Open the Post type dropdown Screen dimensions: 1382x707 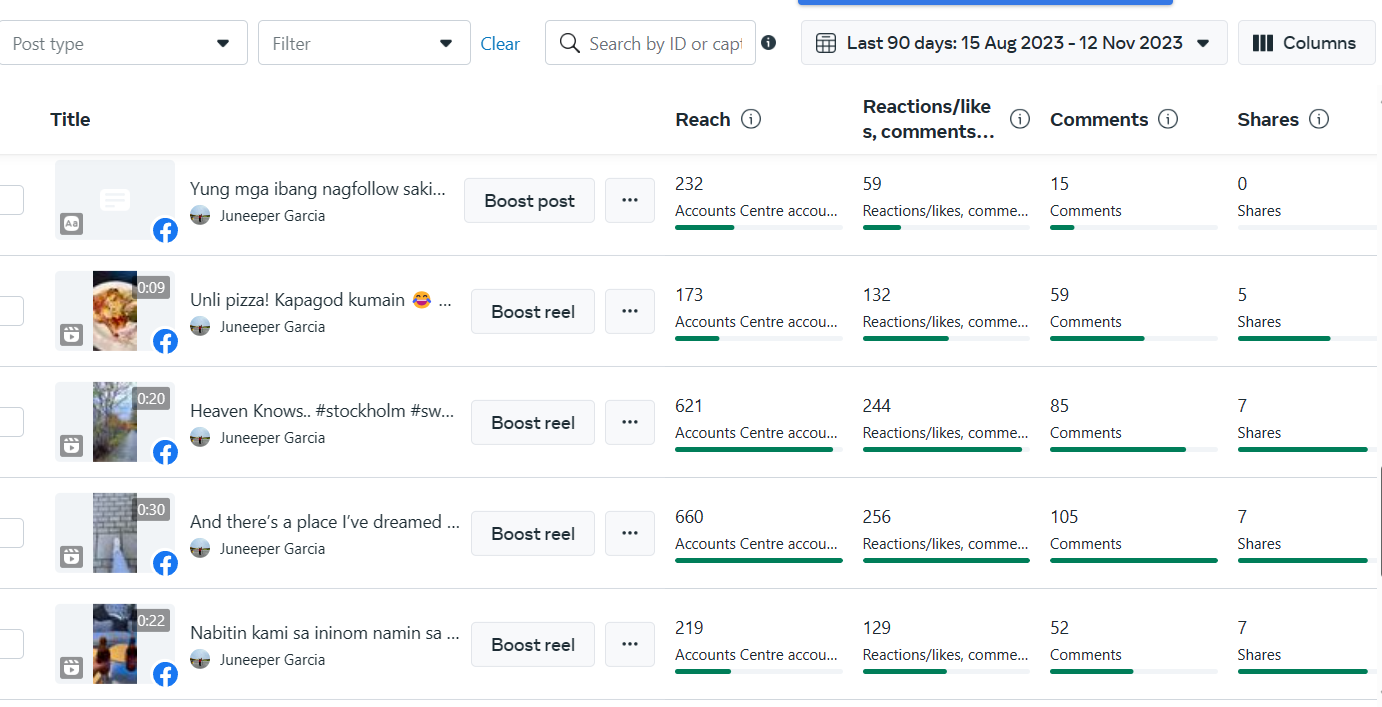coord(122,43)
